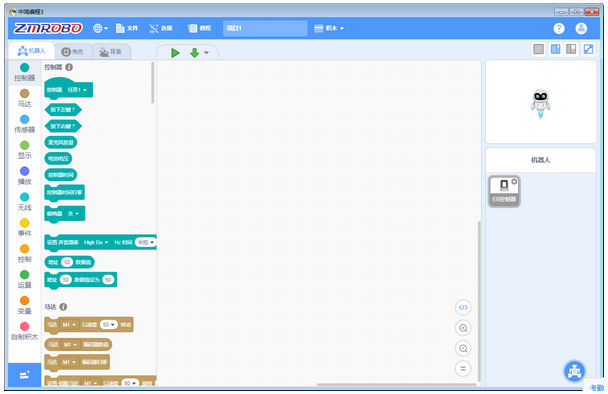Switch to the 角色 sprite tab

point(73,52)
